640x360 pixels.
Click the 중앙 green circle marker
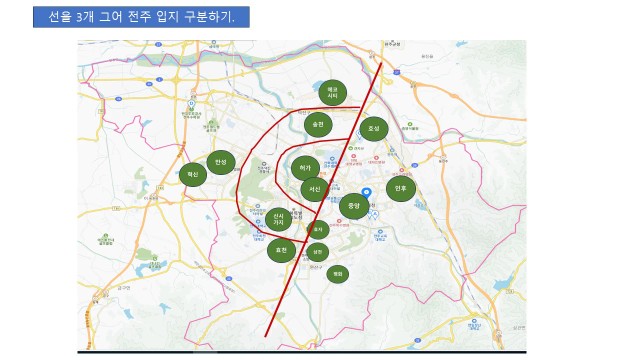coord(354,206)
